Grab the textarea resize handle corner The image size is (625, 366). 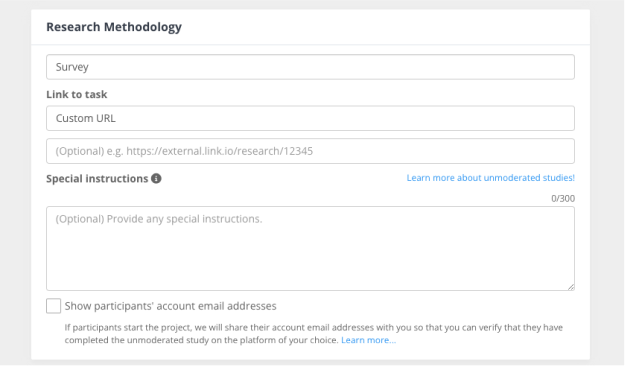(571, 287)
